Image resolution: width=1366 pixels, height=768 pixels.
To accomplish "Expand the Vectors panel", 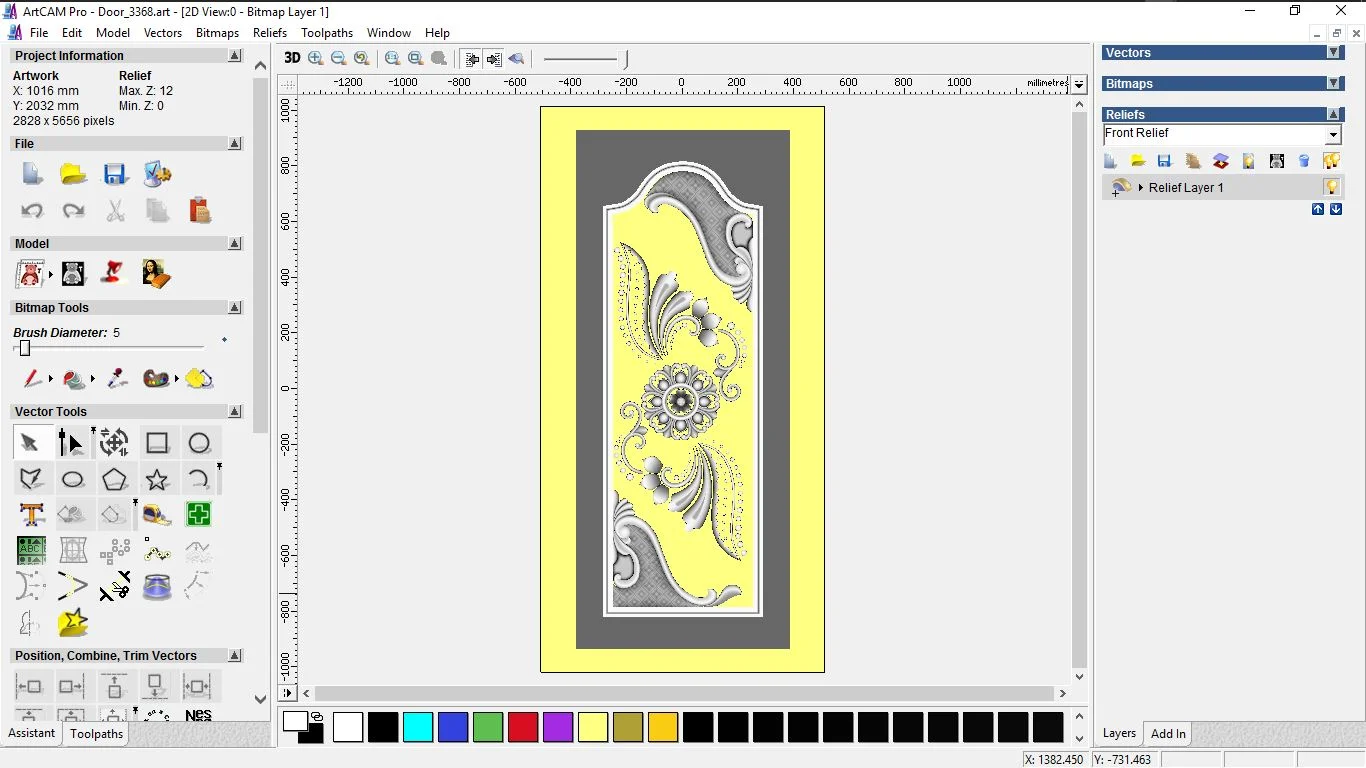I will pos(1333,53).
